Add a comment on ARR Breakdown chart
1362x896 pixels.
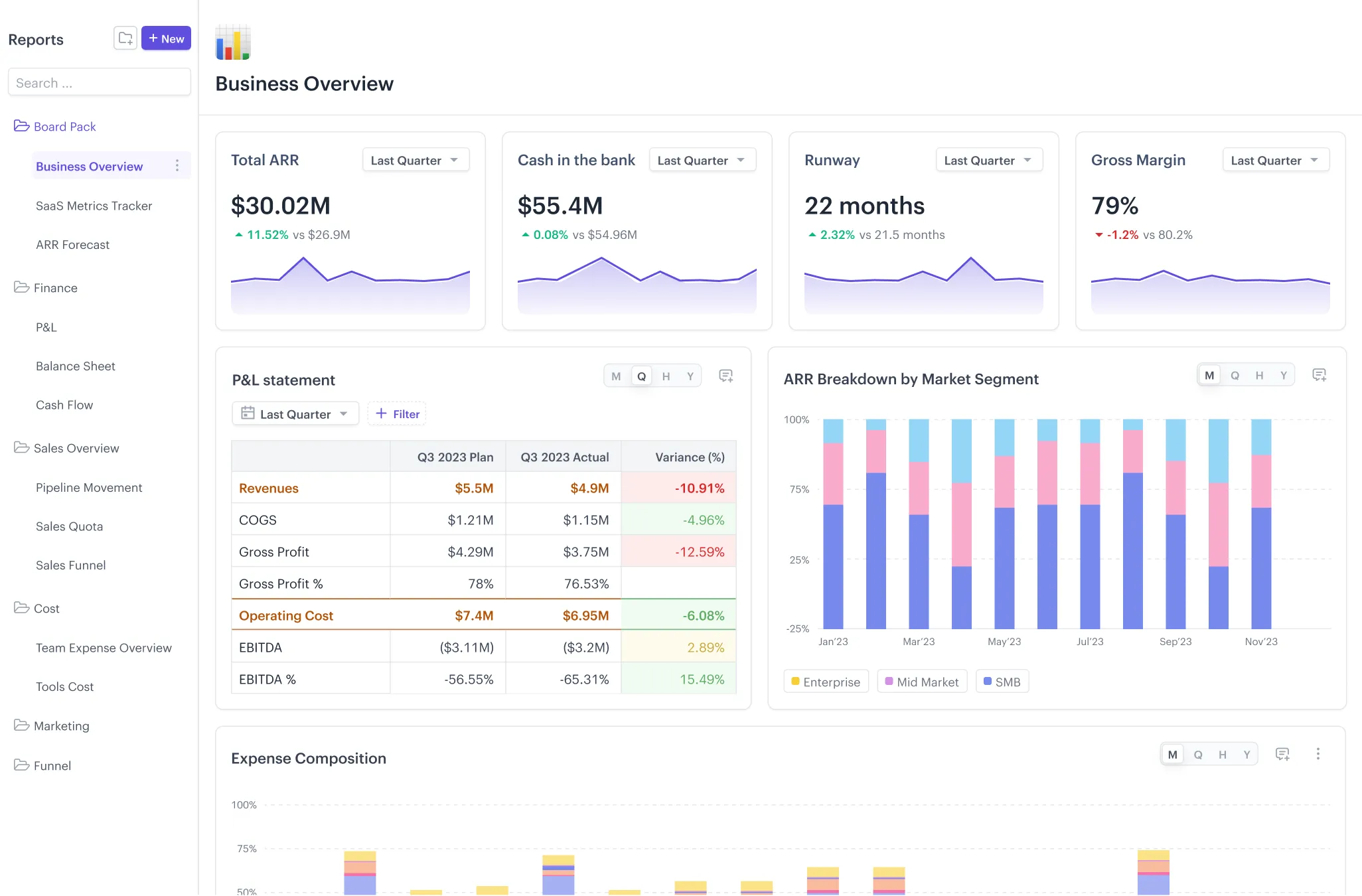[1320, 374]
